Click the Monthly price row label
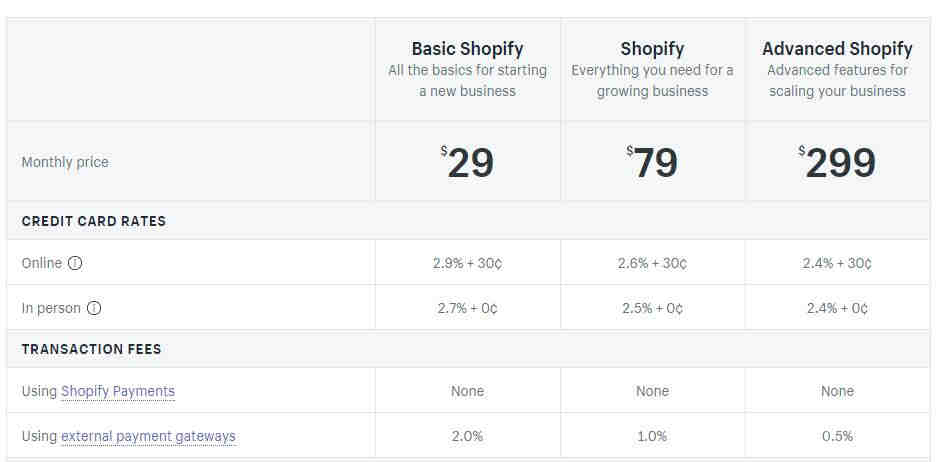Image resolution: width=945 pixels, height=462 pixels. pos(65,162)
